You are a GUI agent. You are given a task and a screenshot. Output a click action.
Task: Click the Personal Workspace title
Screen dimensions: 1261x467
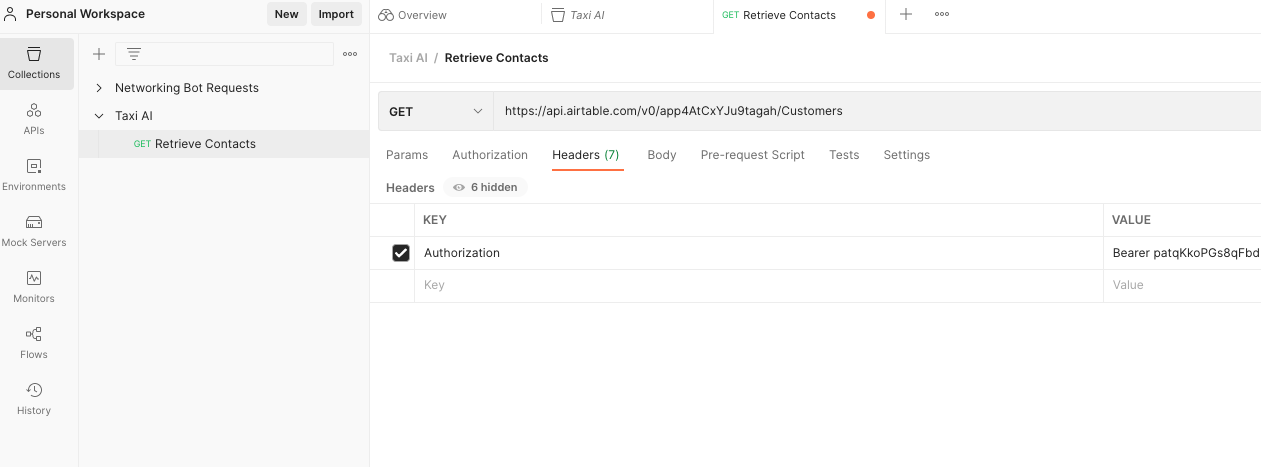pyautogui.click(x=85, y=14)
